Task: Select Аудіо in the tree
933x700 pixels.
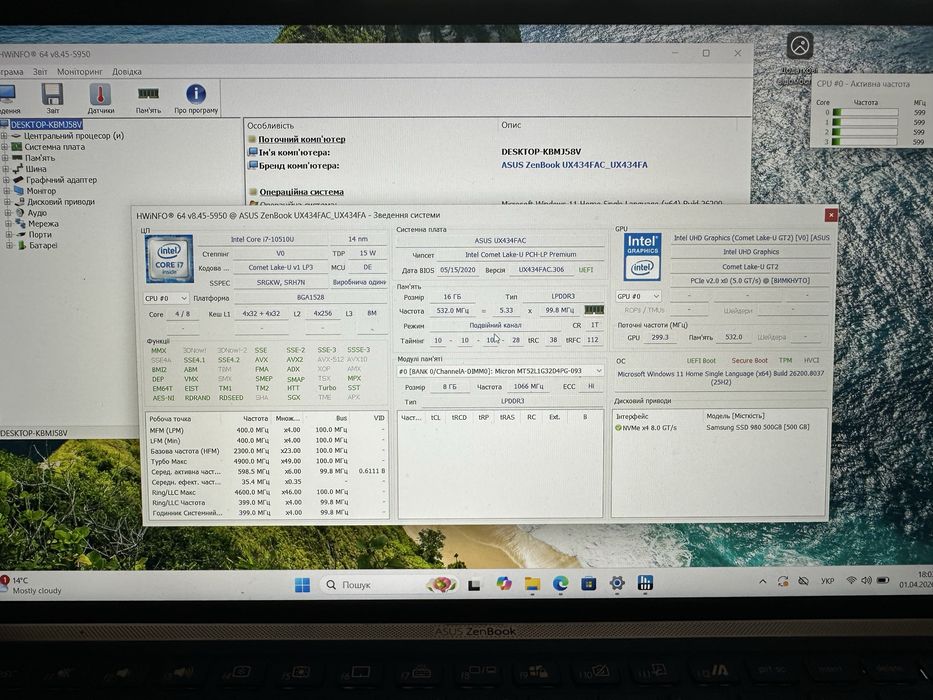Action: [37, 212]
